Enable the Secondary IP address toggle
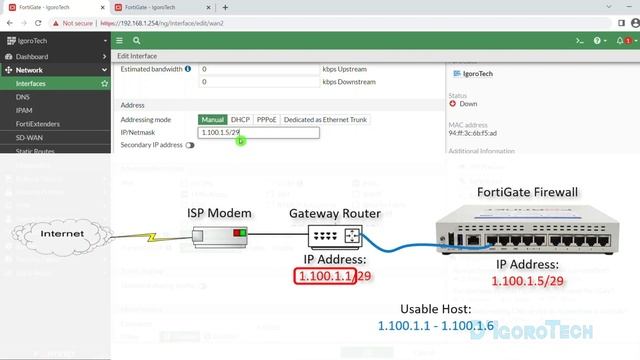640x360 pixels. click(x=190, y=145)
